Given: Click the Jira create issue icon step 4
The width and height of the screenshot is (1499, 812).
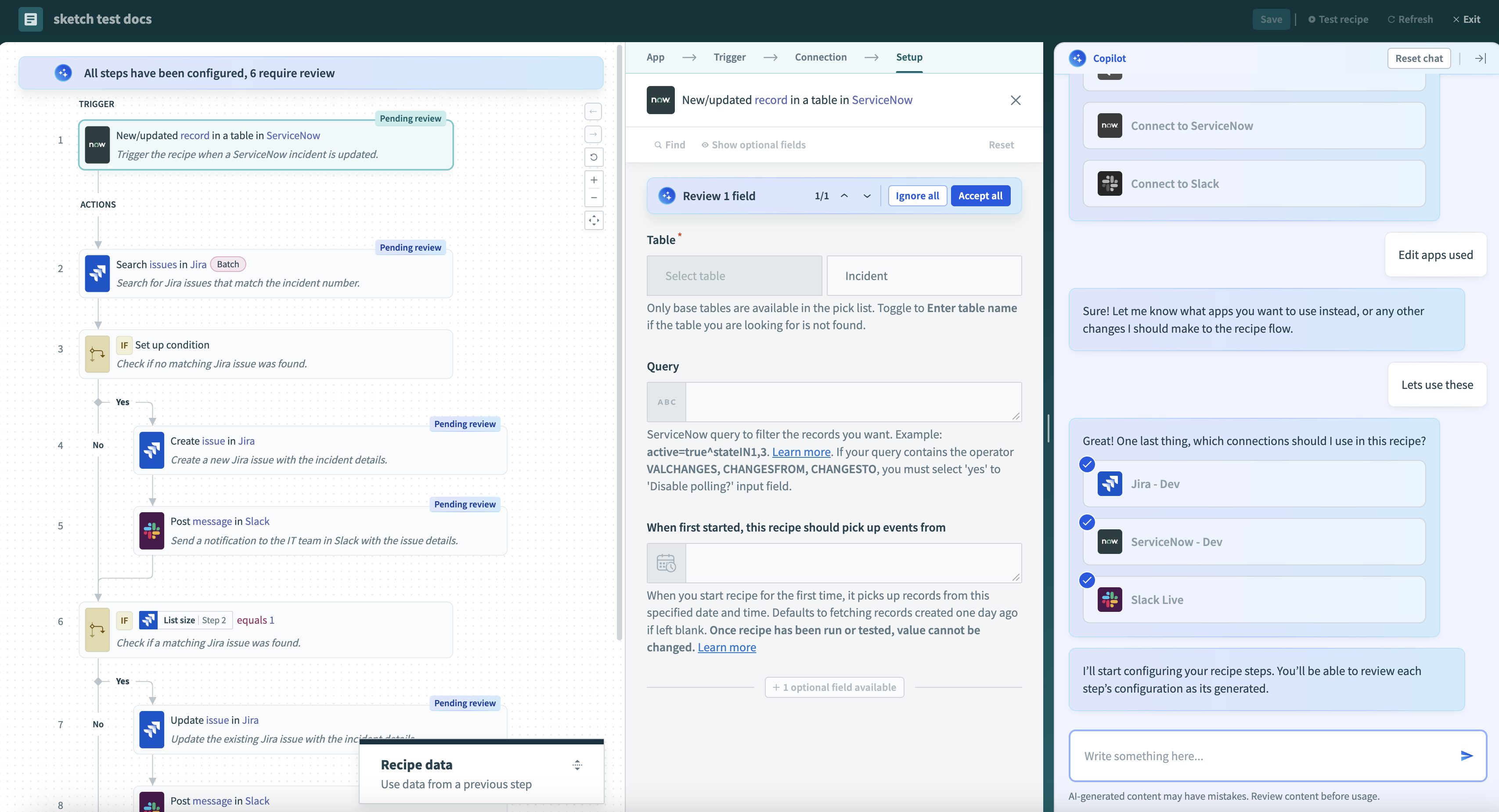Looking at the screenshot, I should [x=151, y=449].
